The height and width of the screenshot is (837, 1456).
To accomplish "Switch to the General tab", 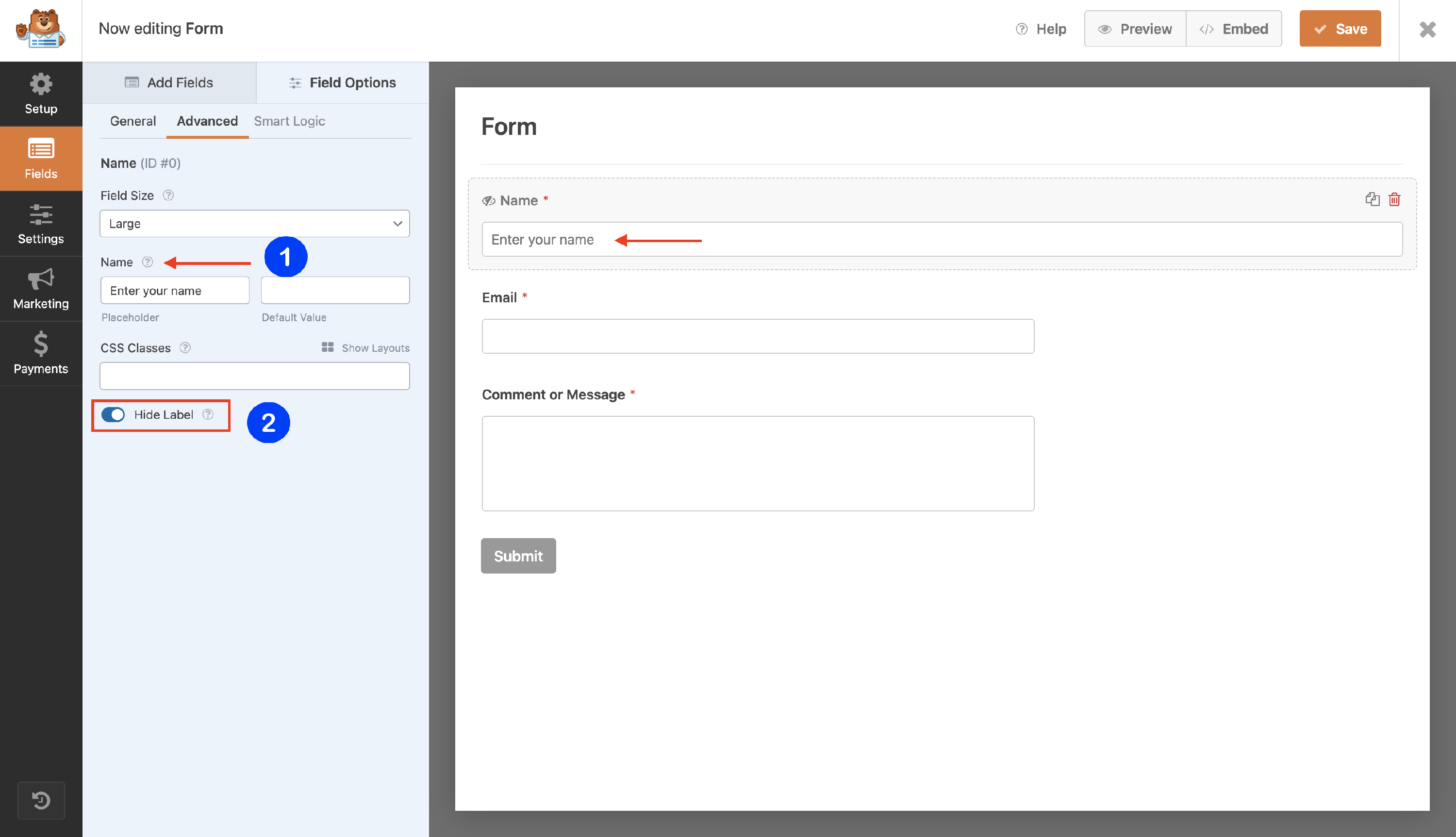I will pos(133,121).
